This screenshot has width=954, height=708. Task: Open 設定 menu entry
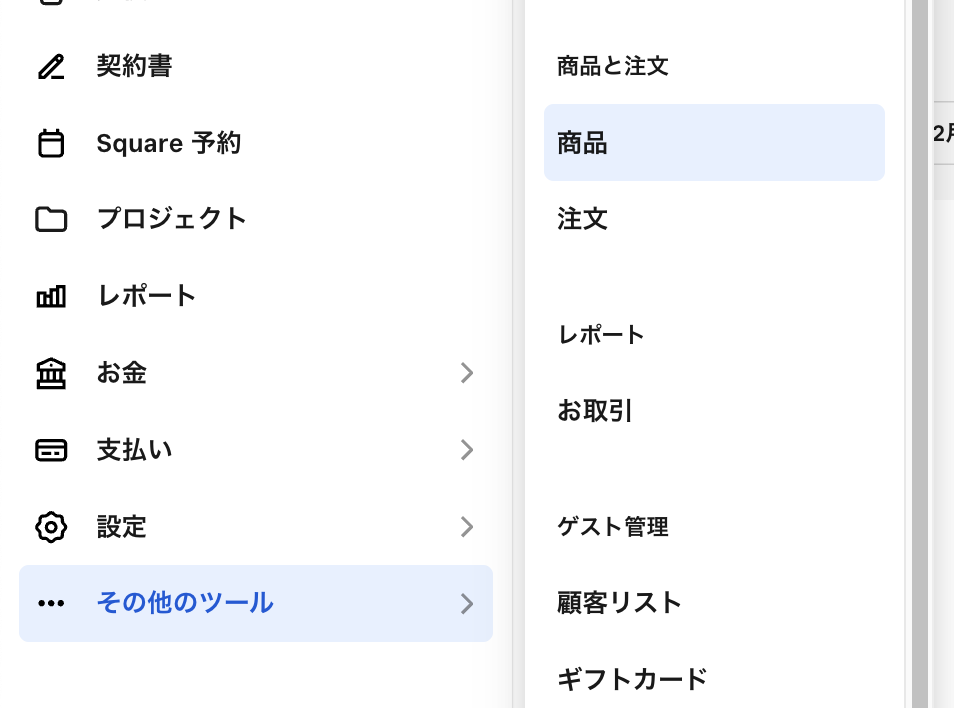pyautogui.click(x=256, y=527)
